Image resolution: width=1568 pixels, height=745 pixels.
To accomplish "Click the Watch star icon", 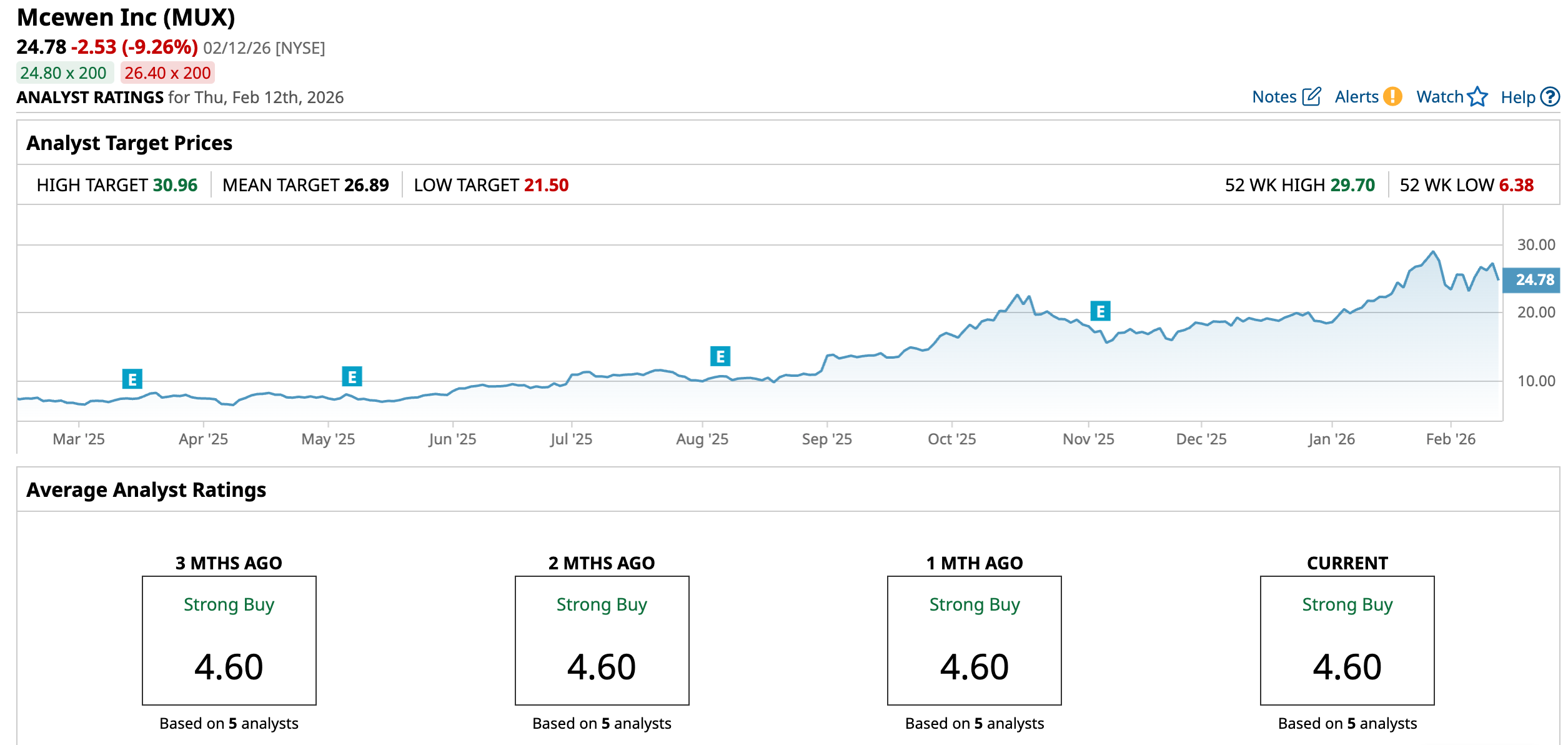I will pyautogui.click(x=1477, y=97).
